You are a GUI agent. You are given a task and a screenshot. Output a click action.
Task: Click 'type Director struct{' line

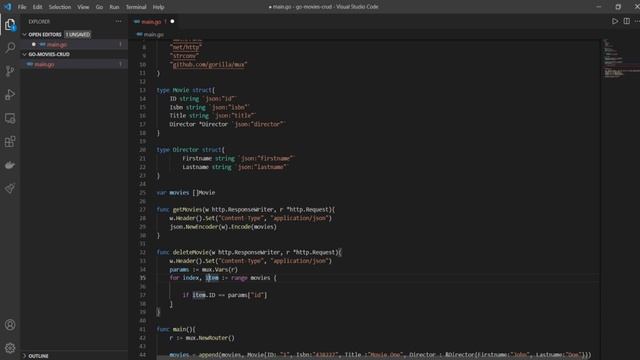pos(190,150)
